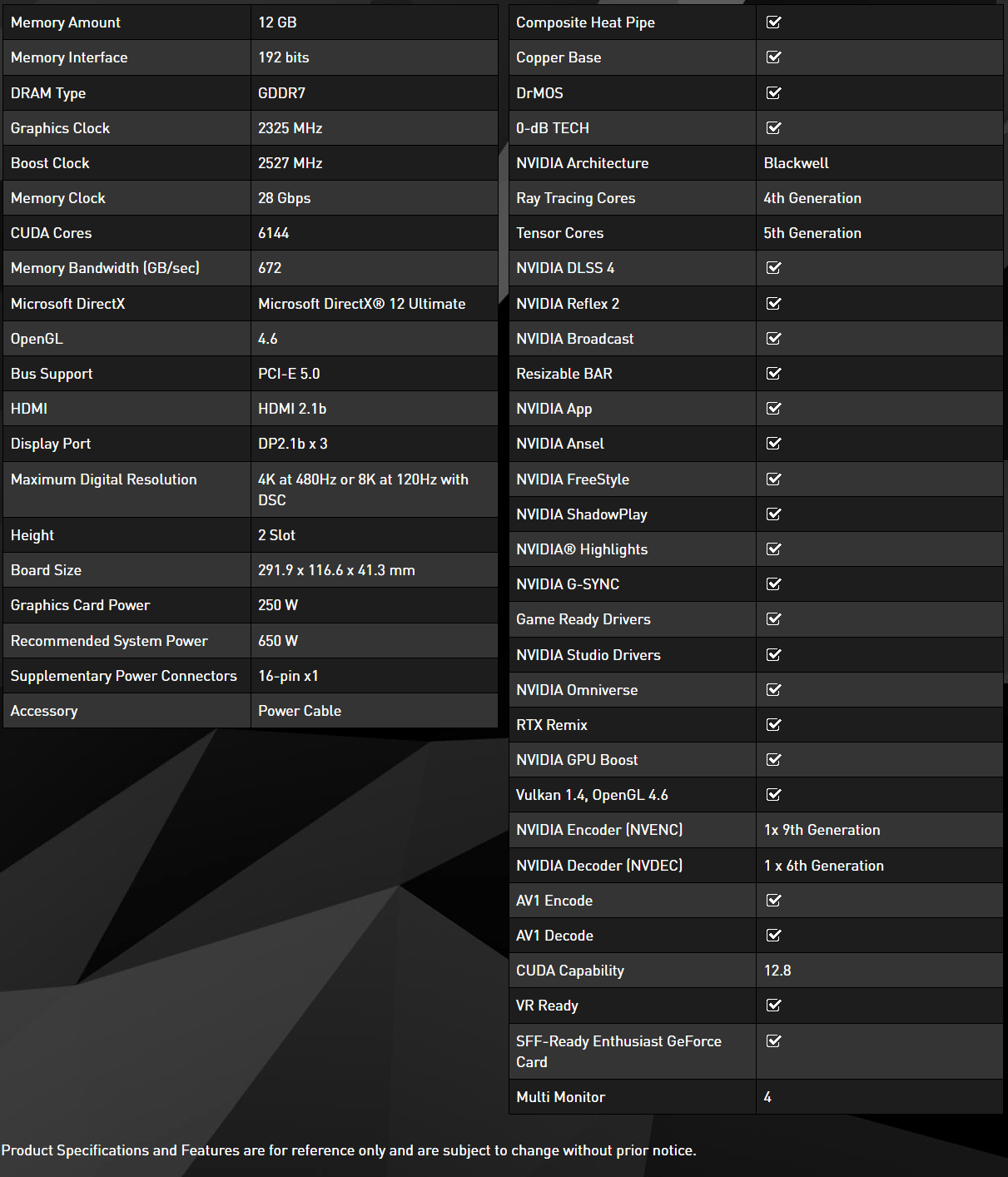1008x1177 pixels.
Task: Select the '12 GB' memory amount value
Action: coord(277,22)
